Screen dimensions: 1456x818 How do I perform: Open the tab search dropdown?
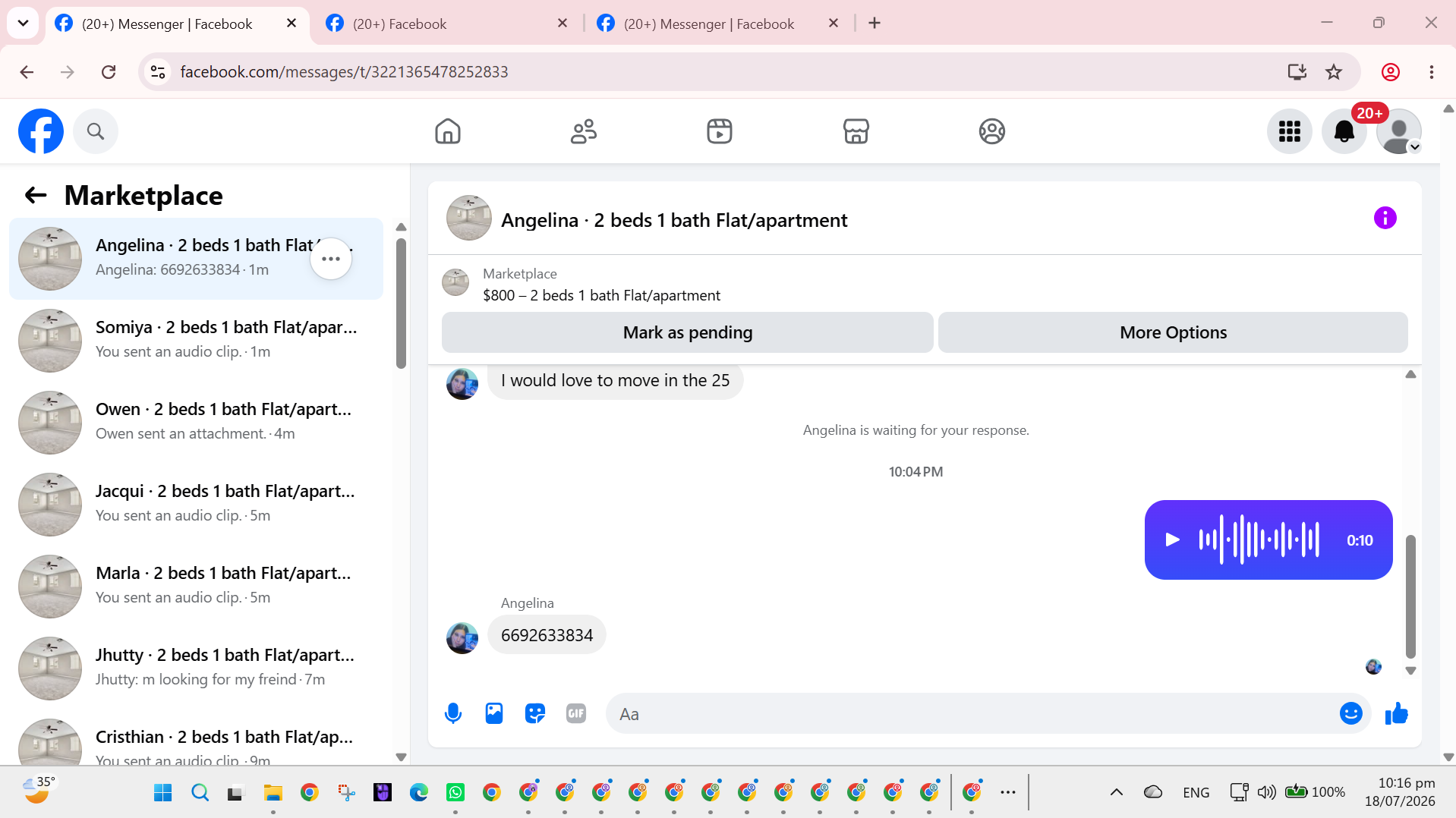point(23,24)
